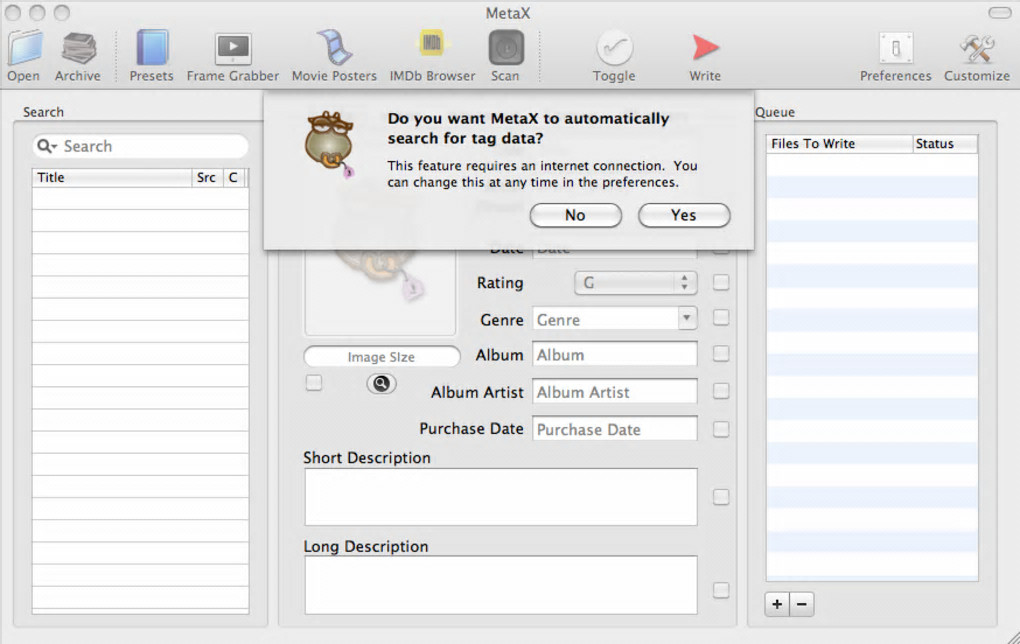1020x644 pixels.
Task: Expand the Genre combo box arrow
Action: [x=686, y=318]
